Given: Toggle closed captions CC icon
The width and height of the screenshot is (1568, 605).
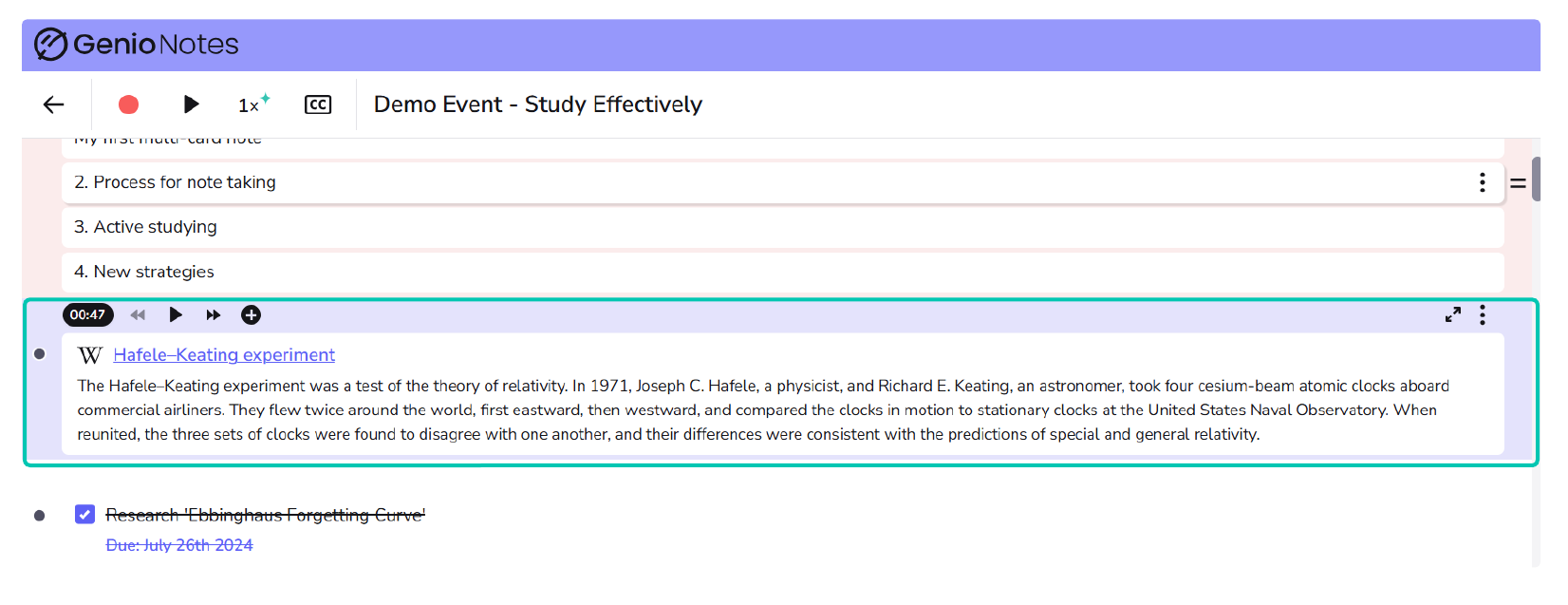Looking at the screenshot, I should [x=318, y=104].
